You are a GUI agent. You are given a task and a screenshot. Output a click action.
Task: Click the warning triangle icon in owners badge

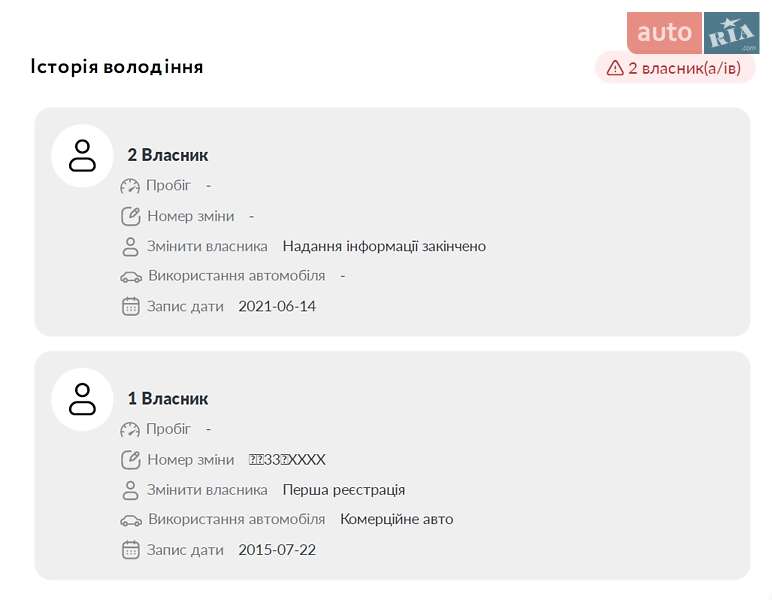click(615, 68)
